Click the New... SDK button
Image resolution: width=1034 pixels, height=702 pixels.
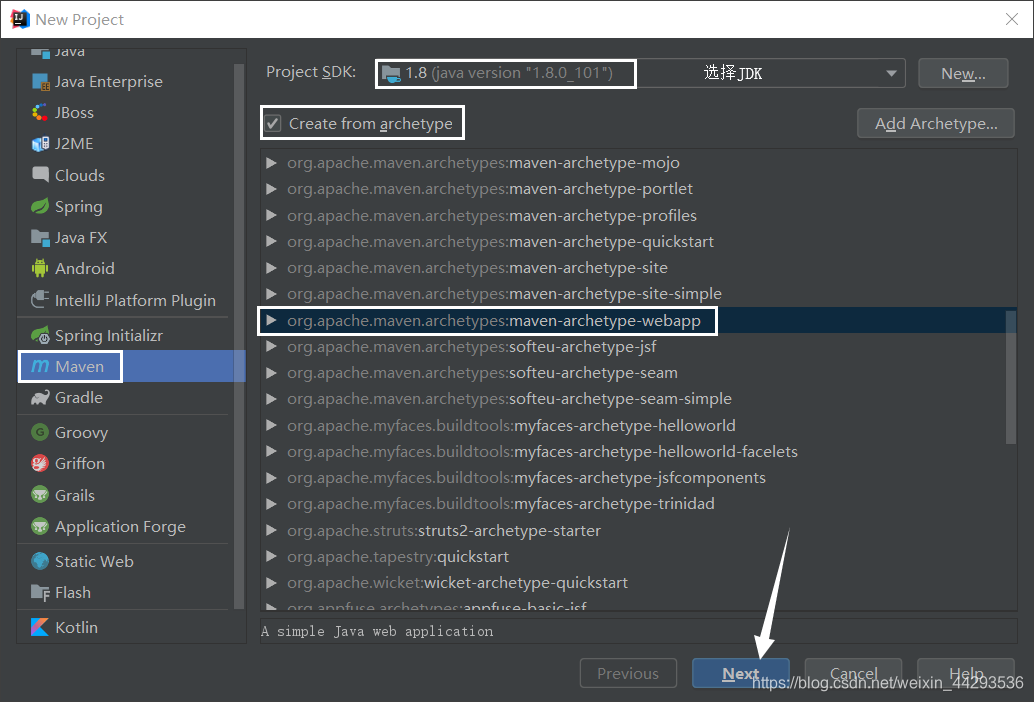[963, 73]
